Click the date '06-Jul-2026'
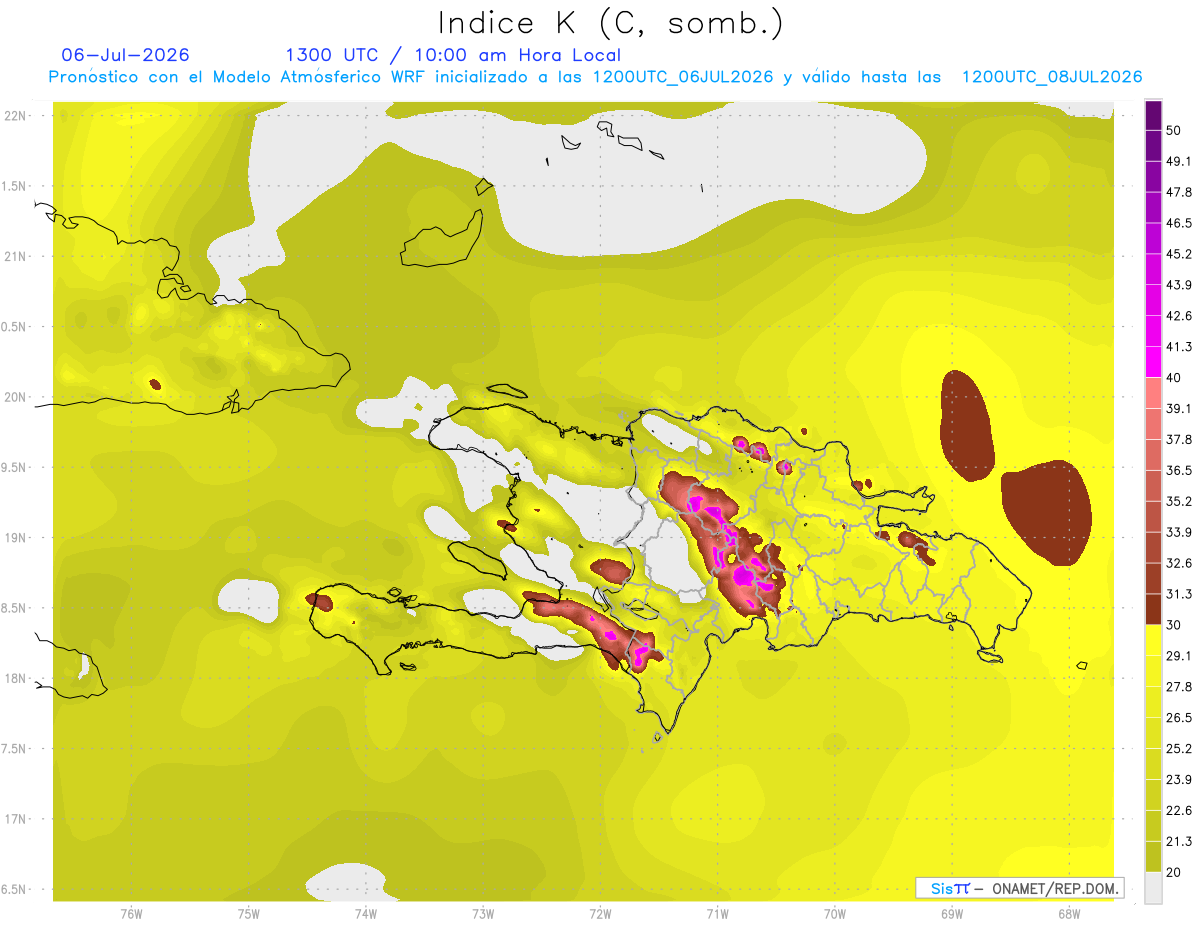Viewport: 1200px width, 927px height. 125,55
